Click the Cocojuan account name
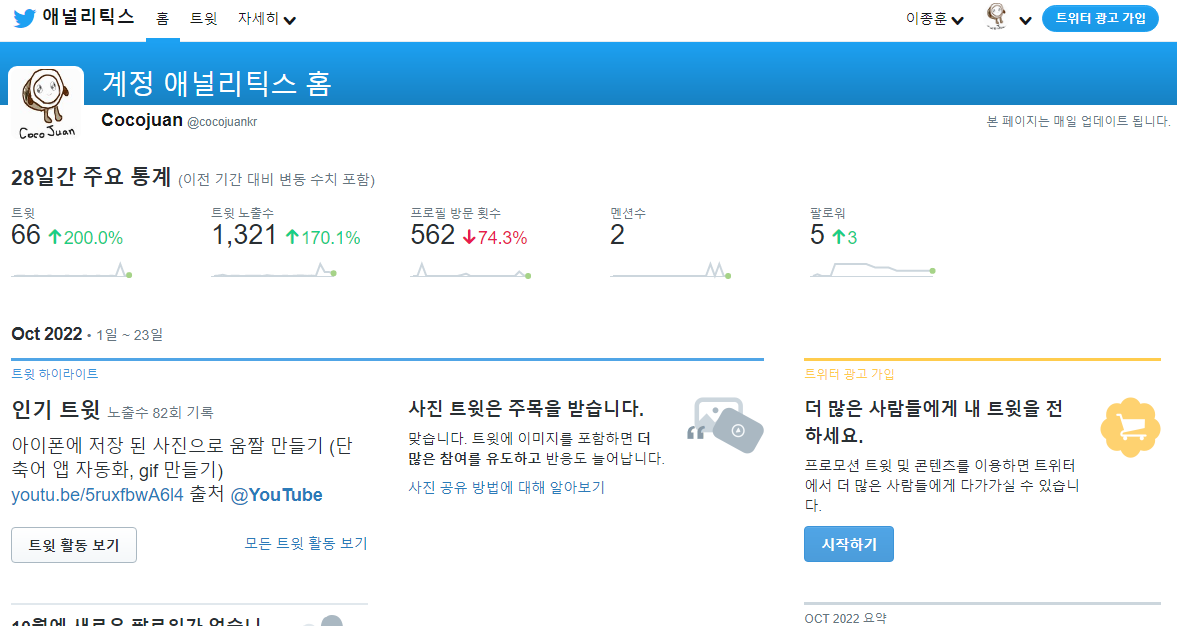 coord(142,120)
